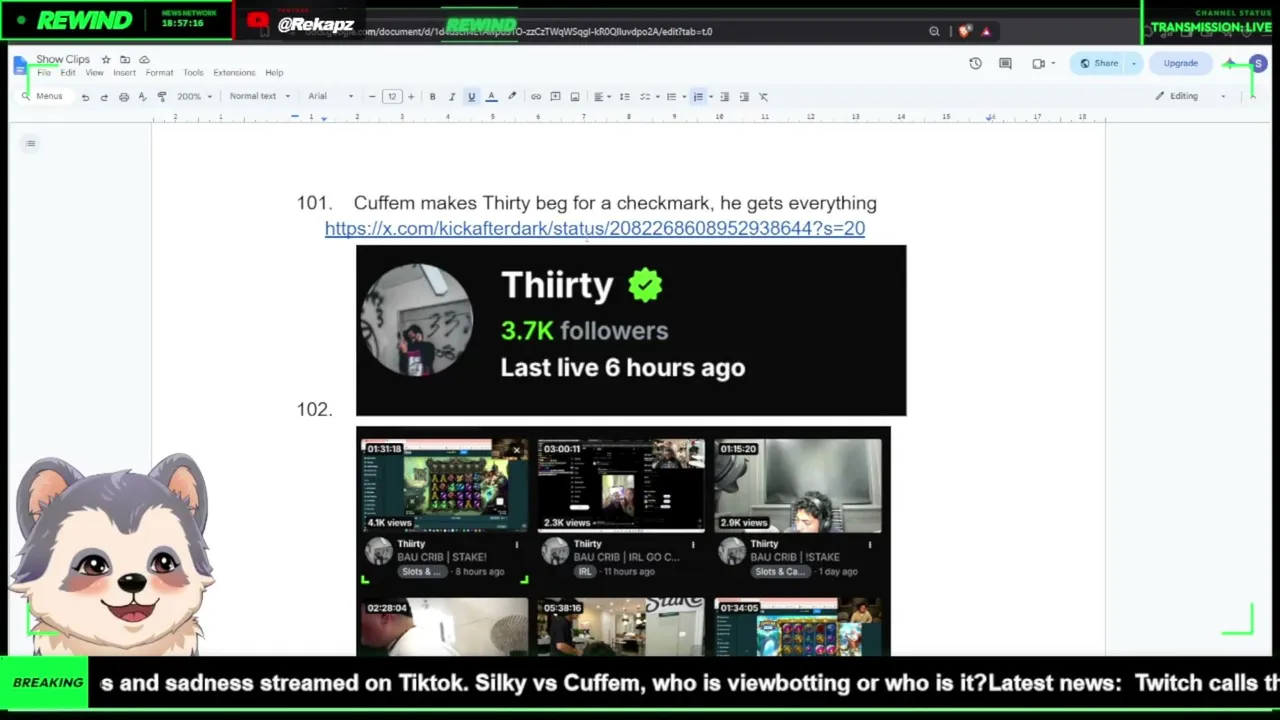Undo the last edit

[85, 97]
